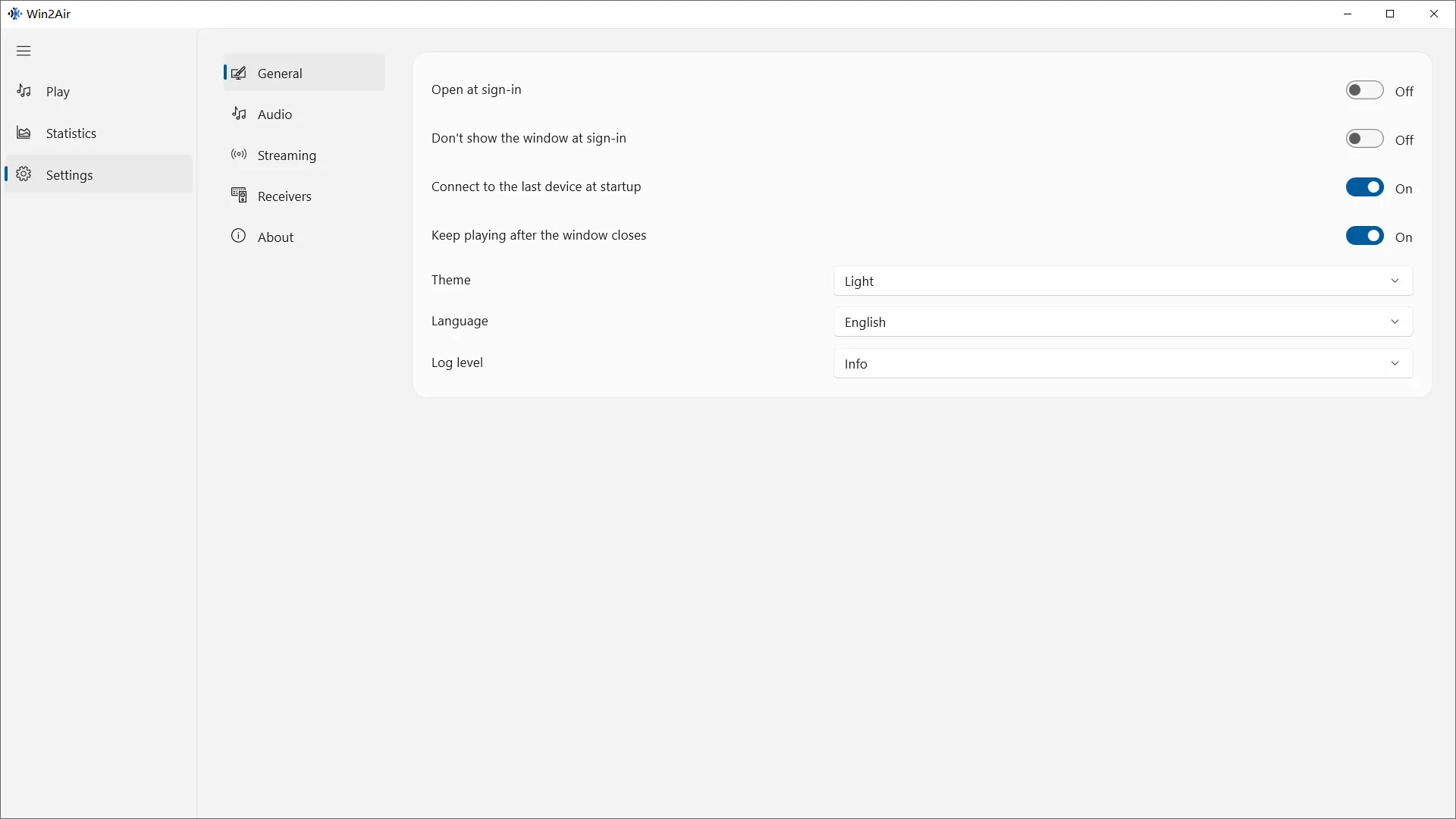This screenshot has width=1456, height=819.
Task: Enable Open at sign-in switch
Action: tap(1365, 90)
